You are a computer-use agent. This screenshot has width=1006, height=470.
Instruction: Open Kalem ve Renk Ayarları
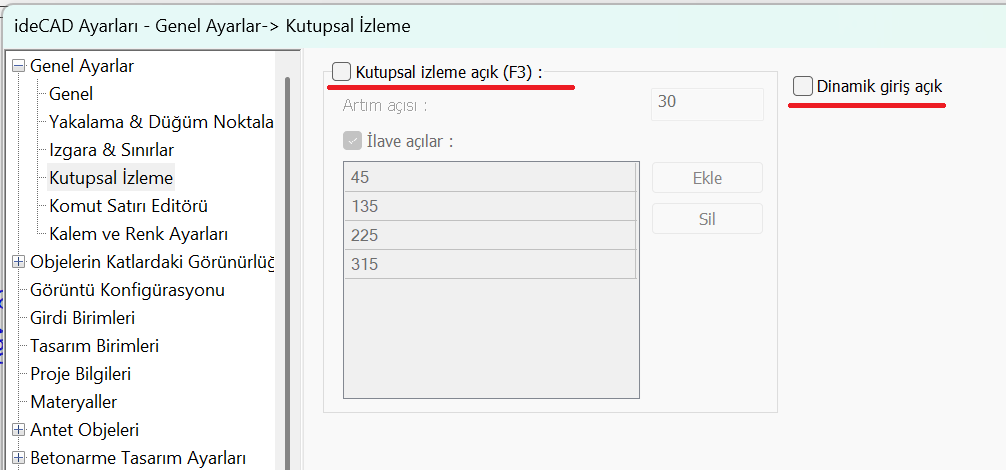[x=139, y=234]
